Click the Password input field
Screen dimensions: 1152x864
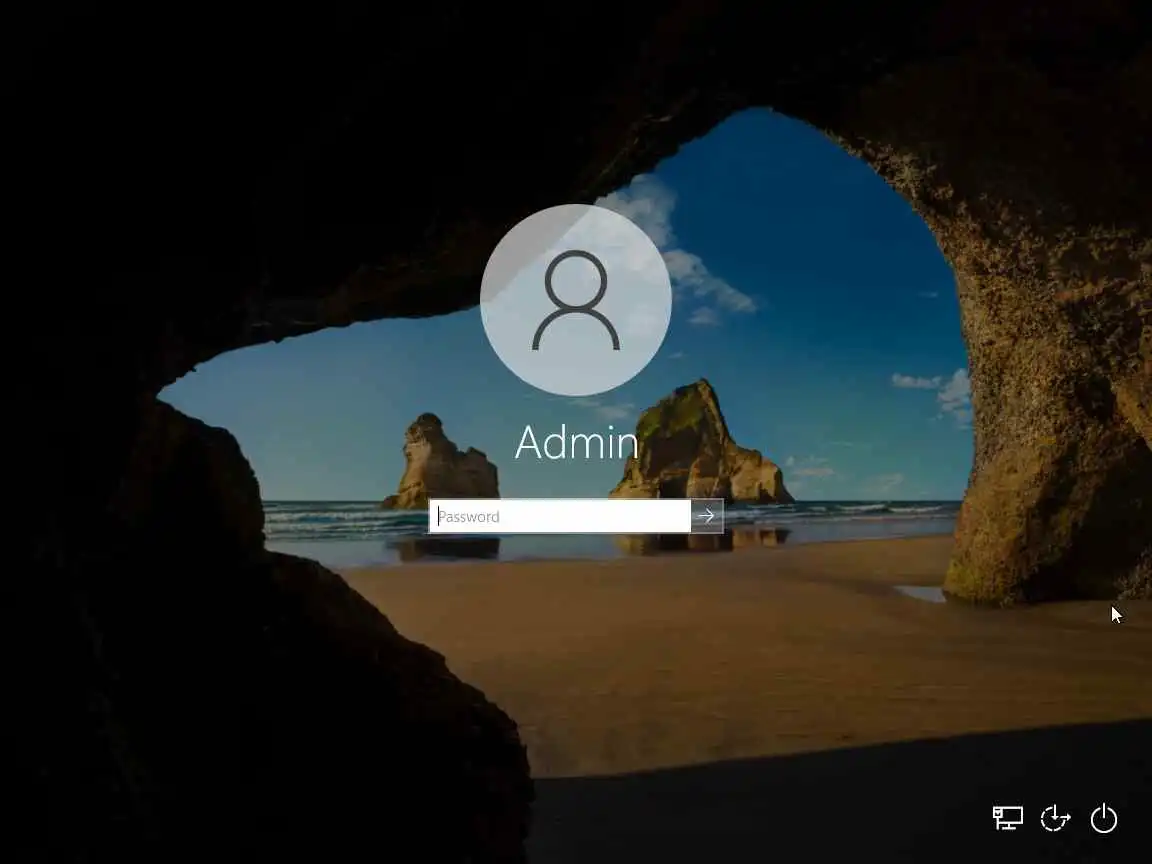[x=560, y=516]
